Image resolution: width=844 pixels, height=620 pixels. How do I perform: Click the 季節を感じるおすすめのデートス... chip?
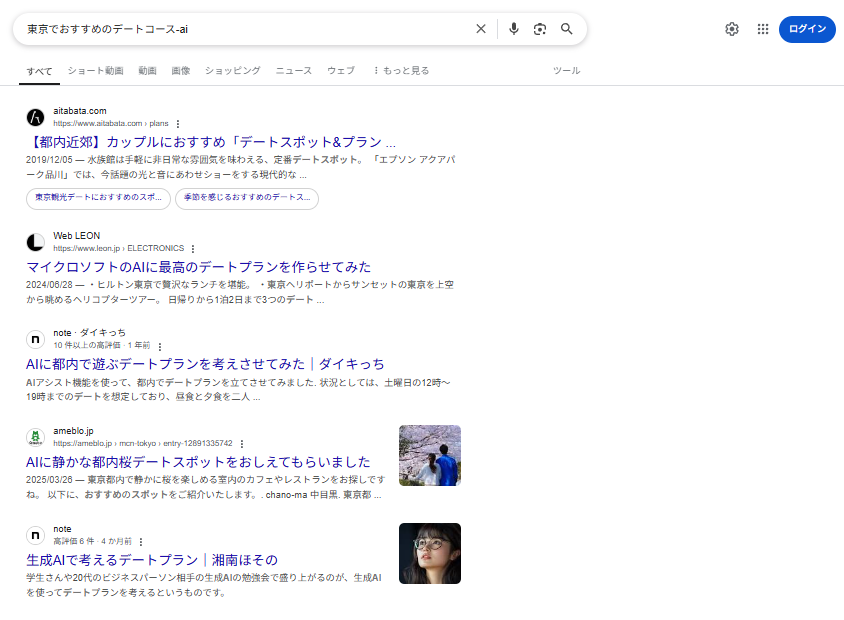247,198
